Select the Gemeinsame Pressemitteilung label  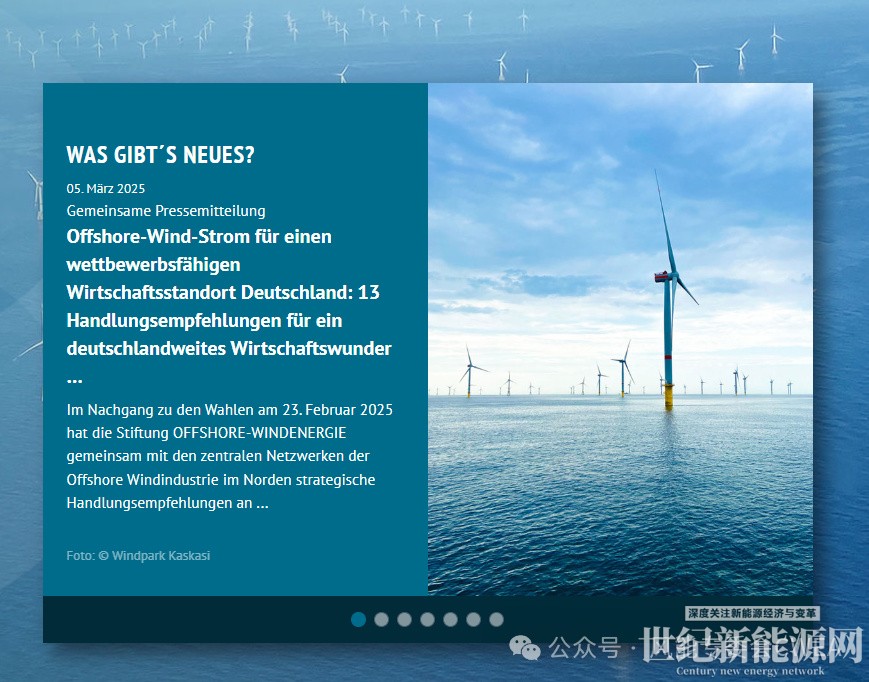click(x=166, y=211)
